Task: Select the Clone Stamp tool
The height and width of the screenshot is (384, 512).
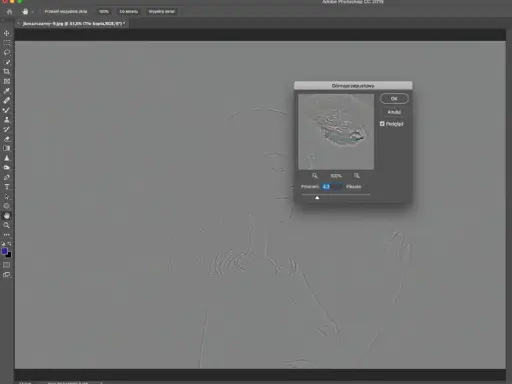Action: [x=7, y=120]
